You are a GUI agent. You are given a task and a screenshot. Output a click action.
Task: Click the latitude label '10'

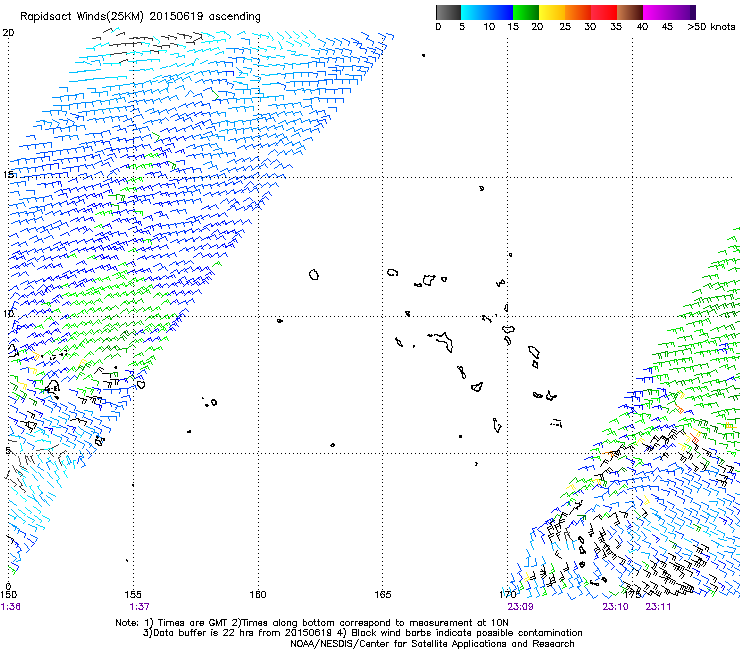point(8,313)
